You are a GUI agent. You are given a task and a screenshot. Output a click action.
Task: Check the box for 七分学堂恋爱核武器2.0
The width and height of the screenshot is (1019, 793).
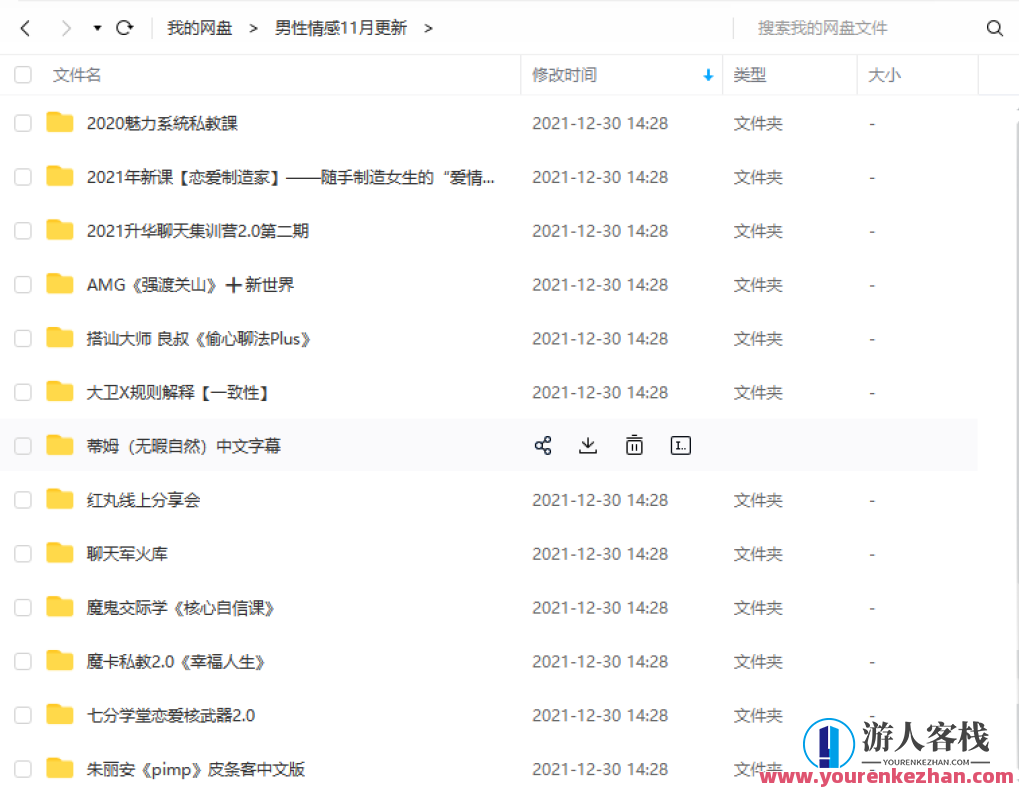[x=23, y=715]
